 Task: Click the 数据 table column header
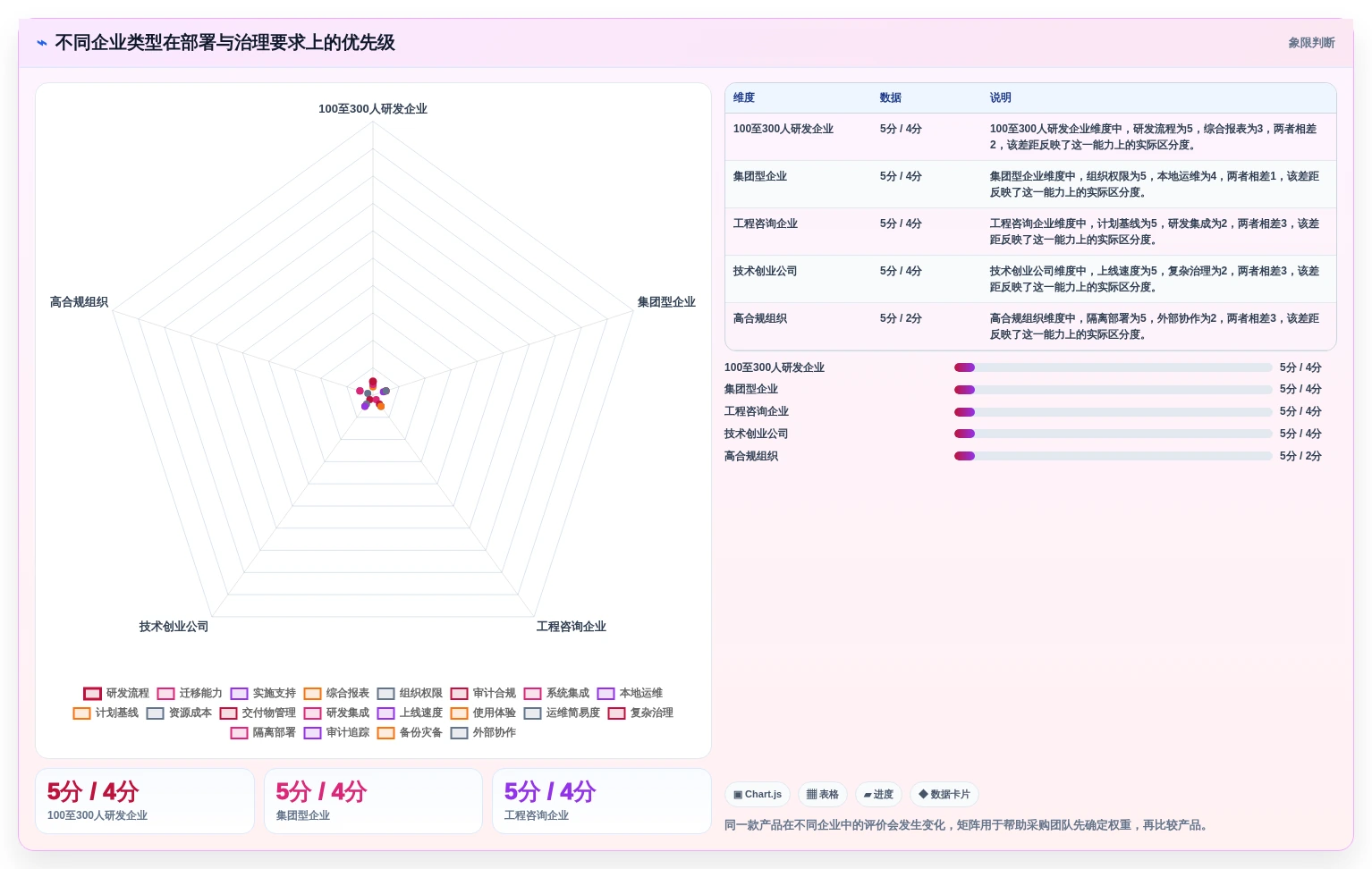coord(891,98)
